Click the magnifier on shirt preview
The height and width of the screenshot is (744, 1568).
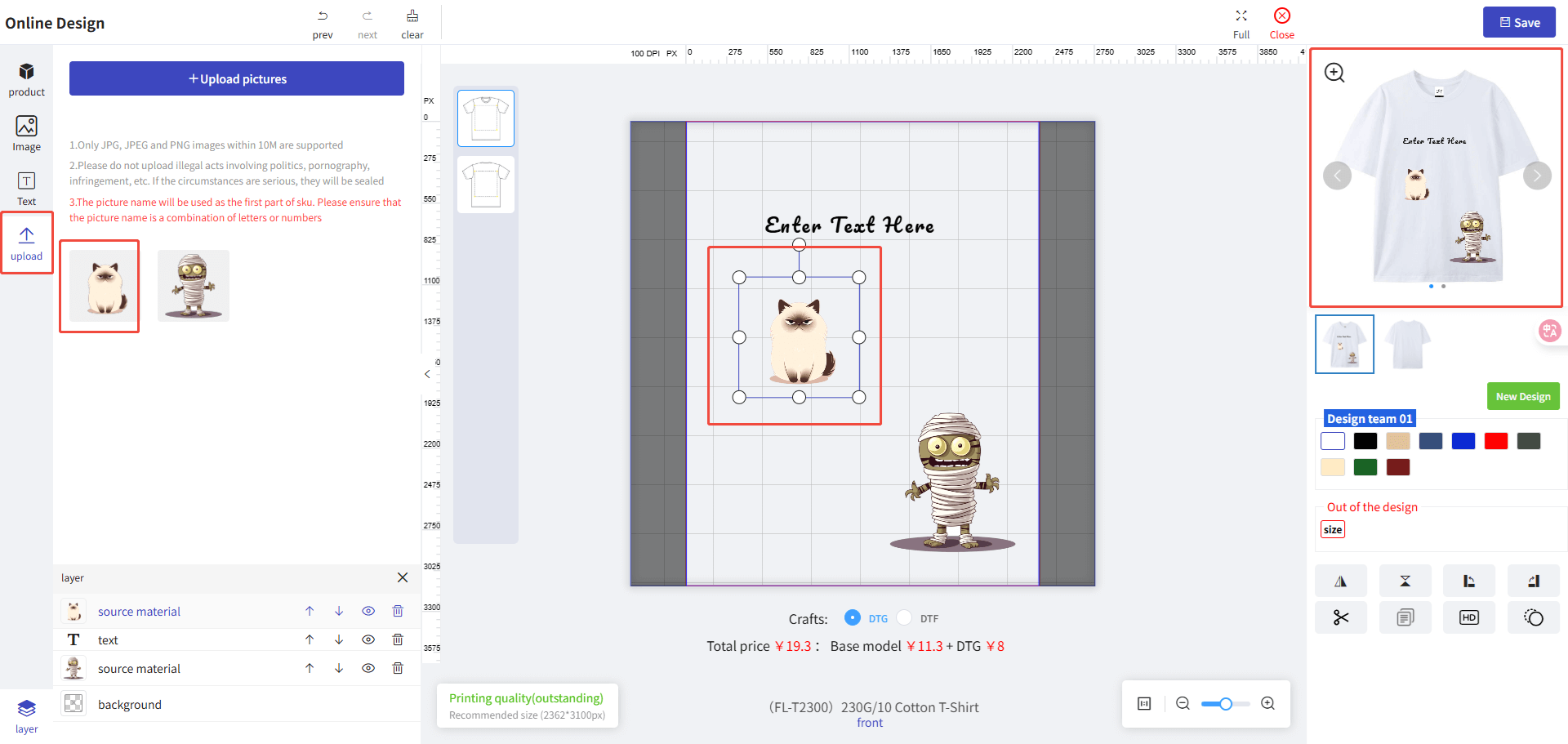click(x=1334, y=73)
